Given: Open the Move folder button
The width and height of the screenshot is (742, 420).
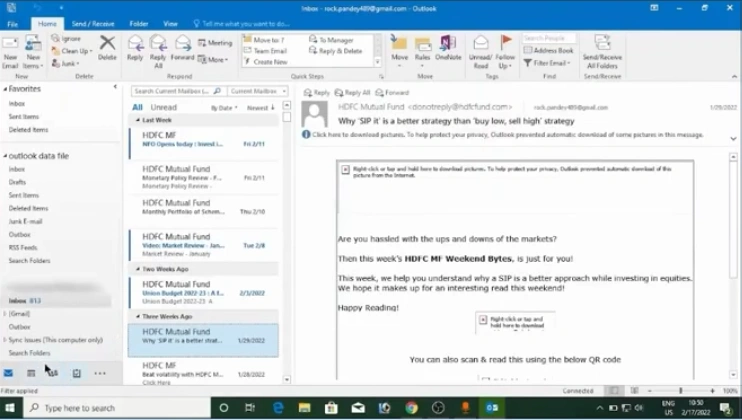Looking at the screenshot, I should (x=399, y=51).
